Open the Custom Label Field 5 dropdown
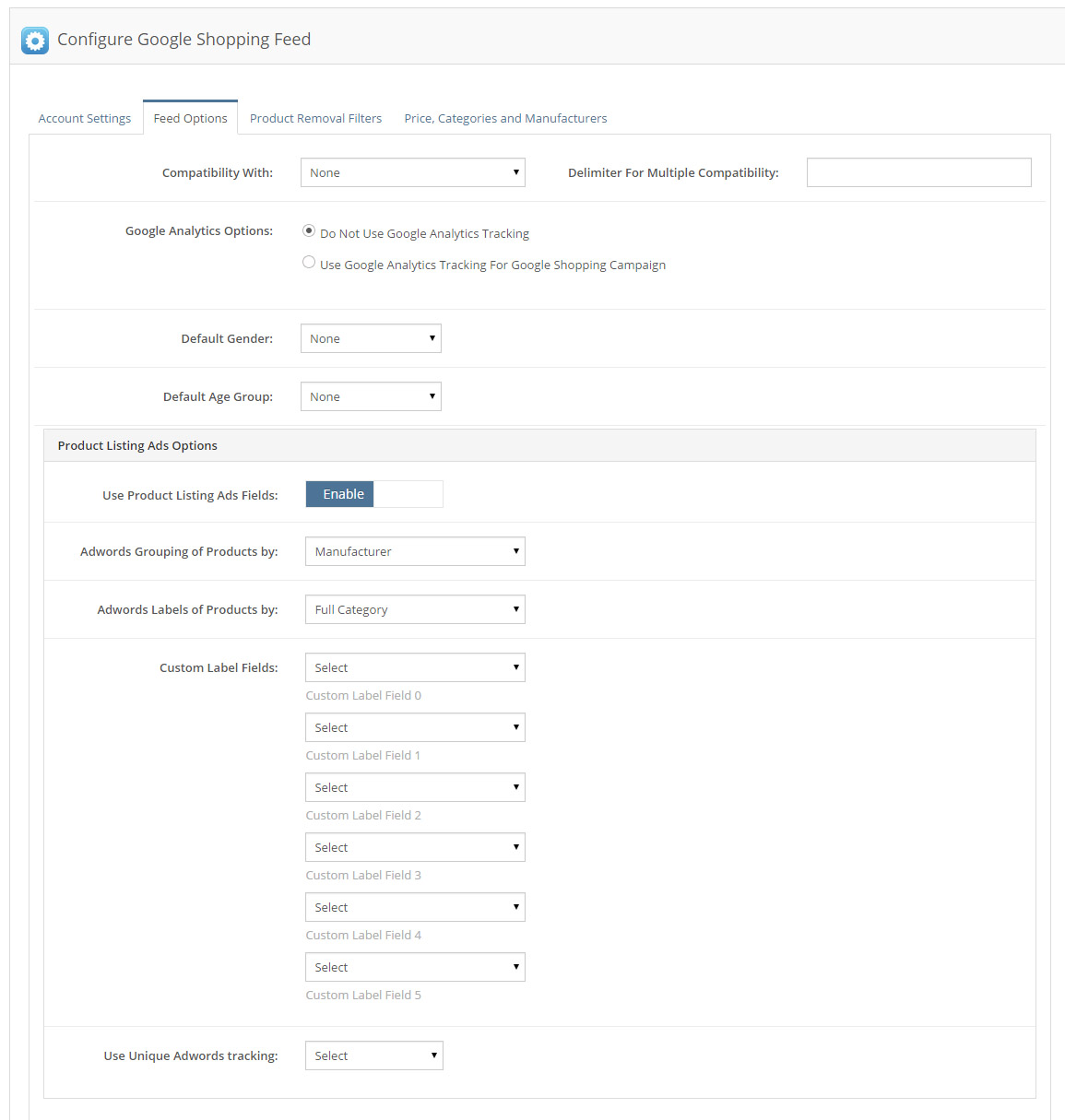The image size is (1065, 1120). (415, 967)
